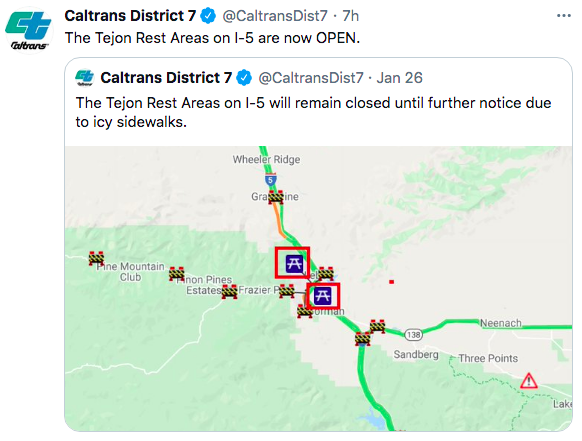Open the Caltrans District 7 display name
This screenshot has width=582, height=441.
coord(130,16)
